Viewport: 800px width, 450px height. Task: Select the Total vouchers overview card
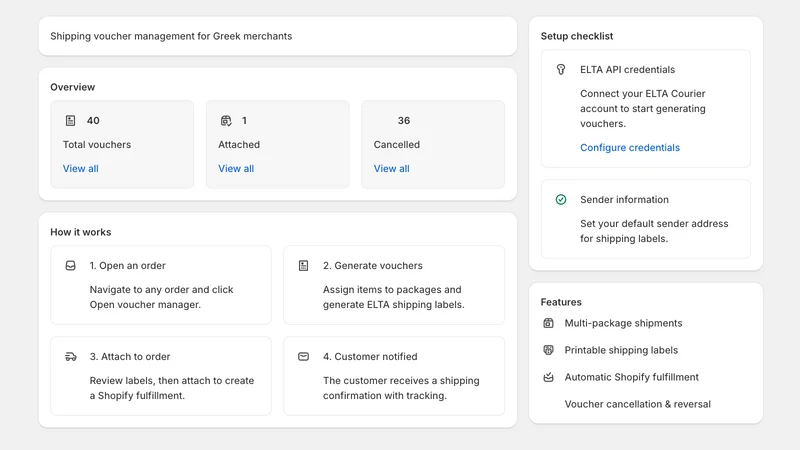pyautogui.click(x=122, y=144)
